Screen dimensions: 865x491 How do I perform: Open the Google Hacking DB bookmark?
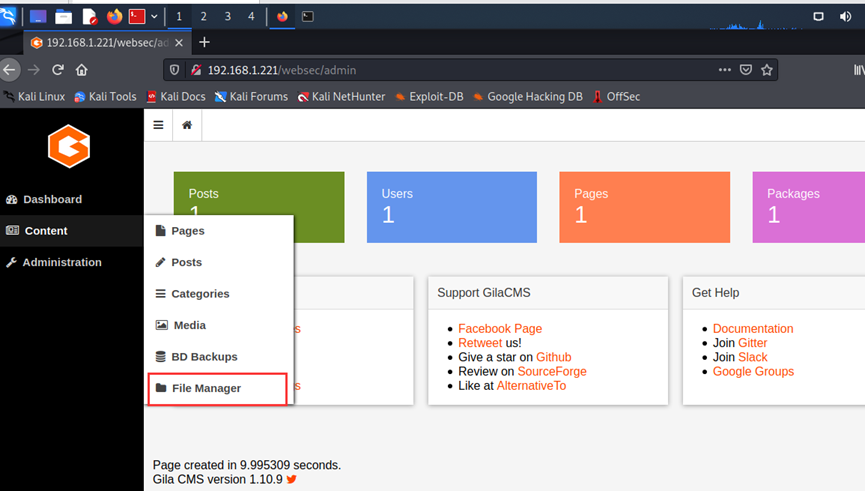coord(528,97)
